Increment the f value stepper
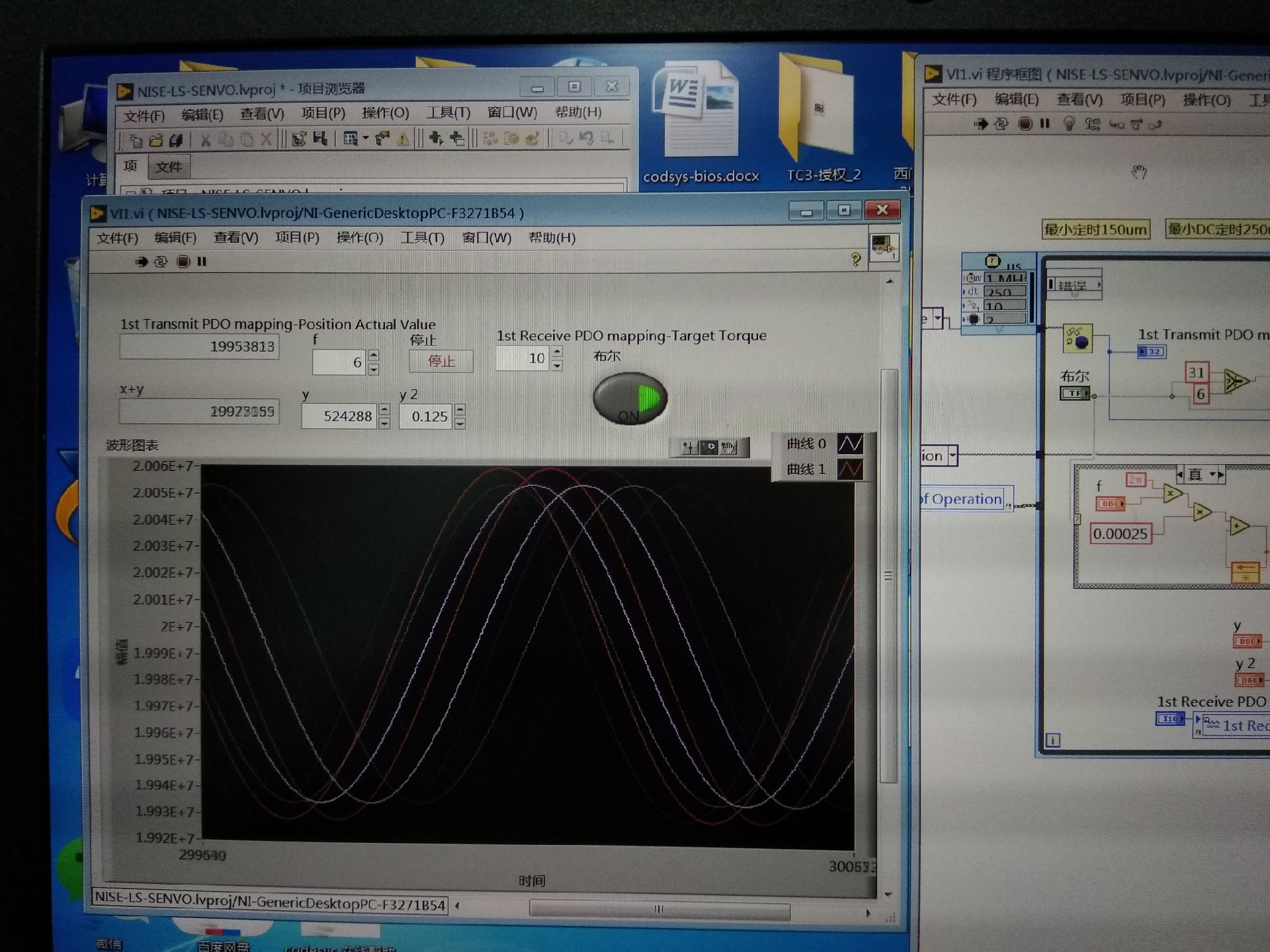This screenshot has width=1270, height=952. click(x=374, y=355)
